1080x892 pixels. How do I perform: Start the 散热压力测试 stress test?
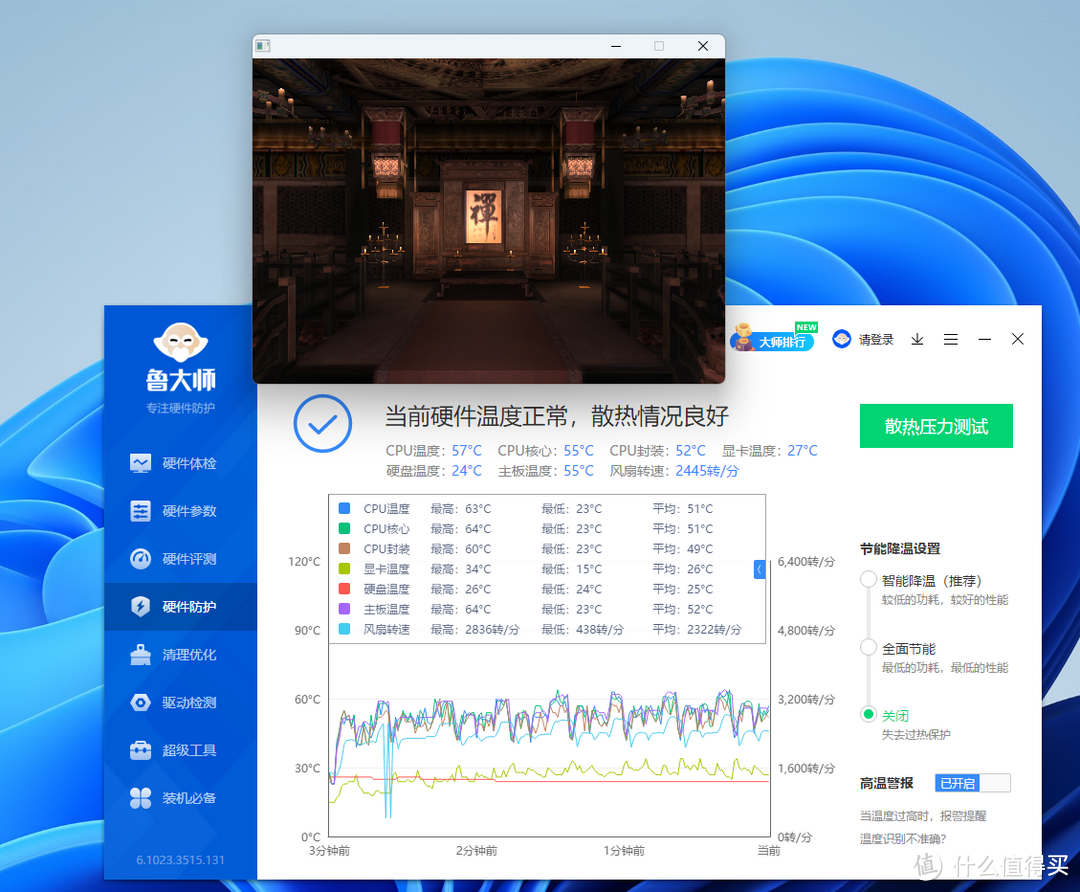pyautogui.click(x=936, y=426)
